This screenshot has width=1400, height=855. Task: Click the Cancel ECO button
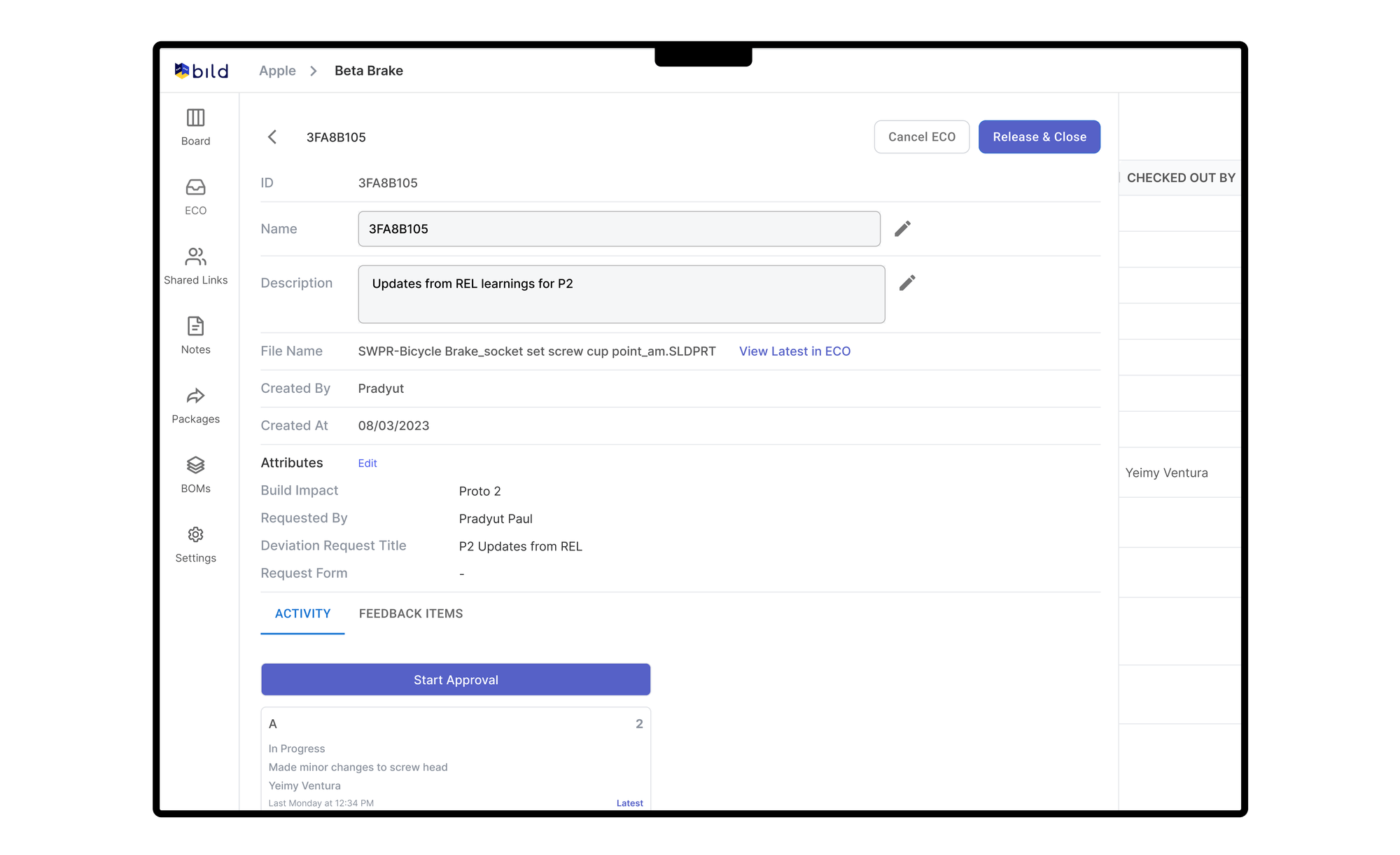[x=921, y=137]
